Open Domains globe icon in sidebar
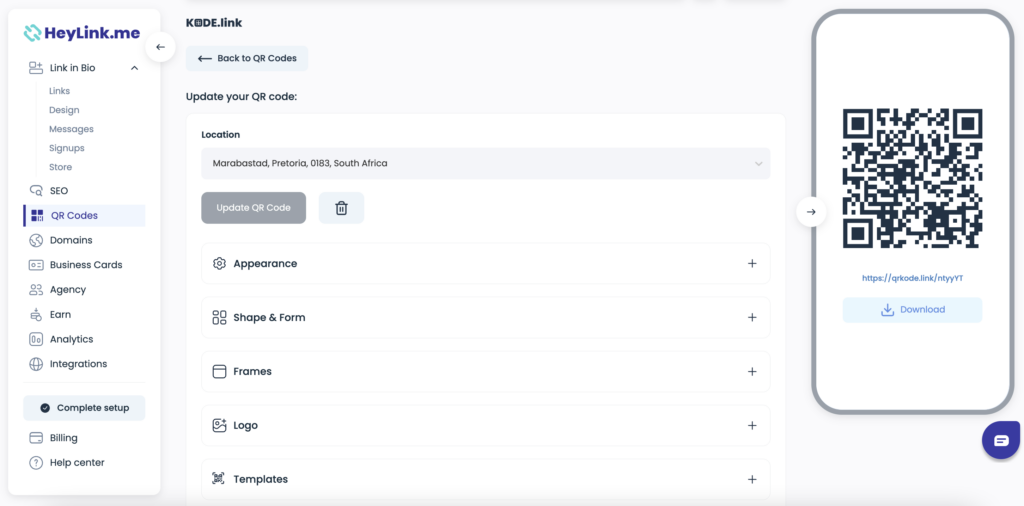The height and width of the screenshot is (506, 1024). (36, 240)
